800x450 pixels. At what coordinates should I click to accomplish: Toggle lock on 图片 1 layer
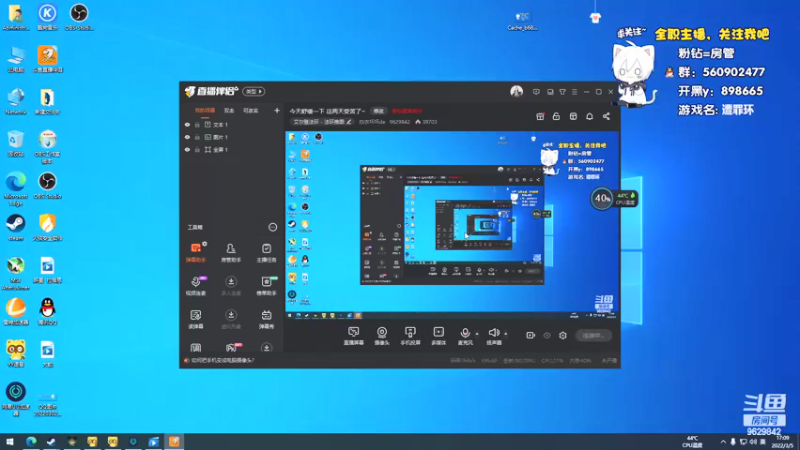pyautogui.click(x=197, y=137)
